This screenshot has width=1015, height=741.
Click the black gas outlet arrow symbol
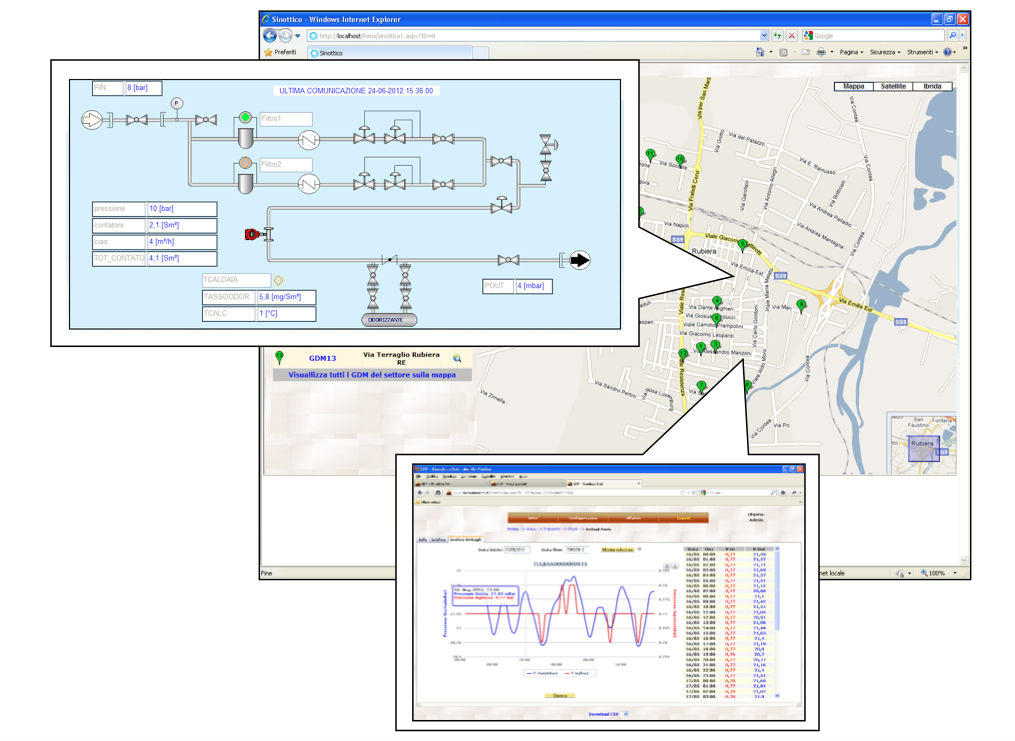(579, 260)
